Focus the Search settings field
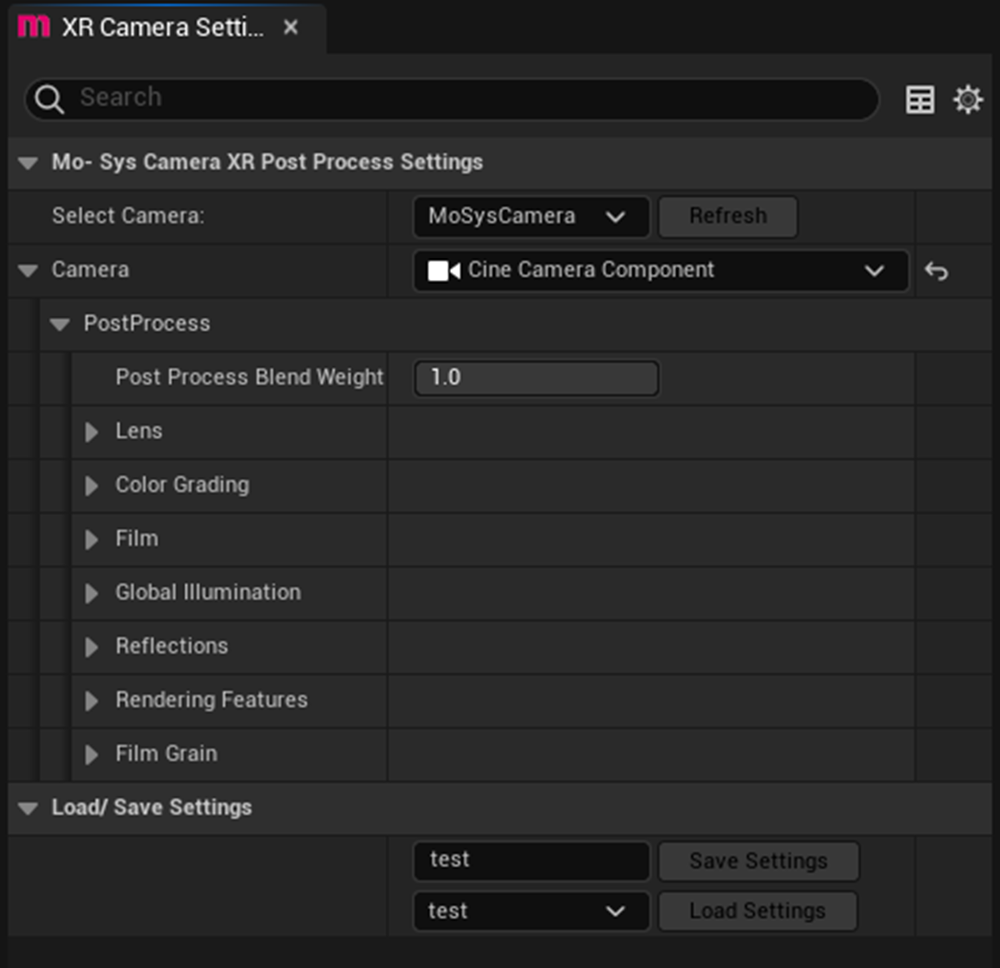 click(x=452, y=99)
